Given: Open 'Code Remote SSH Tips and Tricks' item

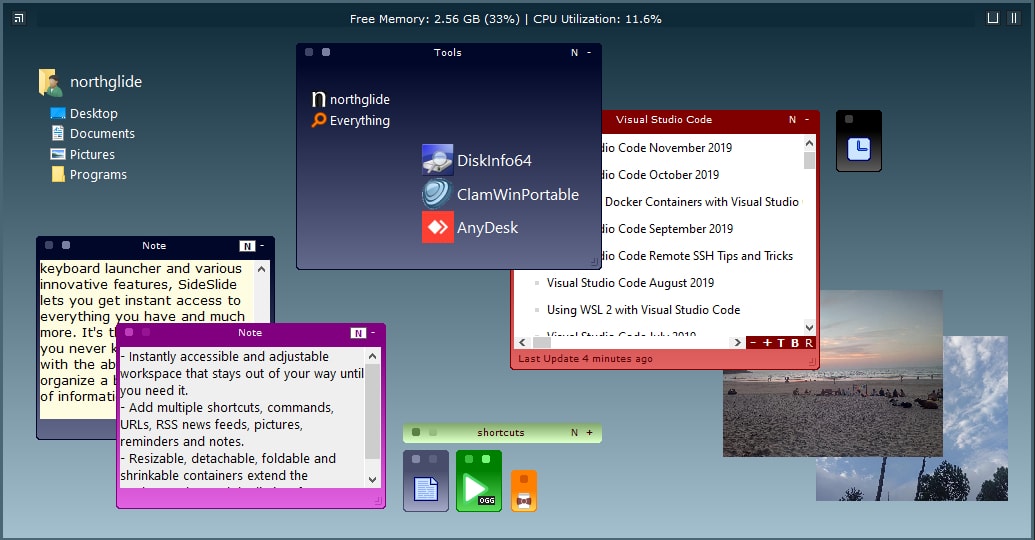Looking at the screenshot, I should tap(697, 255).
